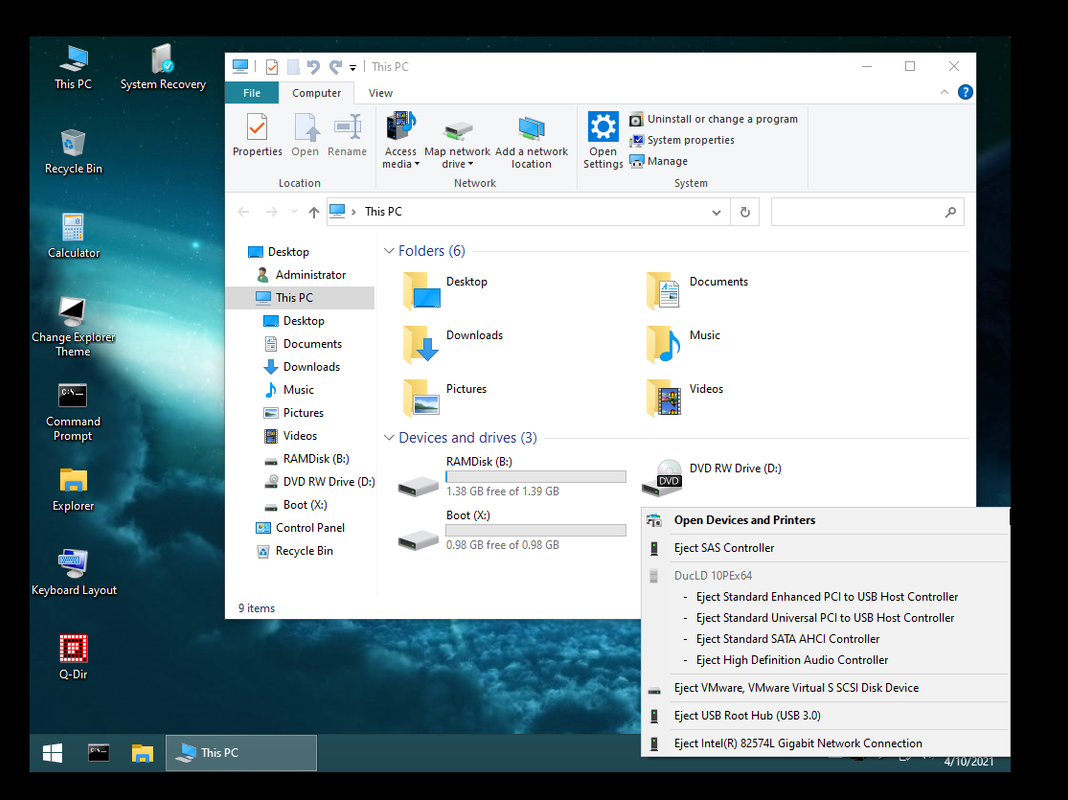Viewport: 1068px width, 800px height.
Task: Select the Downloads folder in Folders group
Action: coord(453,344)
